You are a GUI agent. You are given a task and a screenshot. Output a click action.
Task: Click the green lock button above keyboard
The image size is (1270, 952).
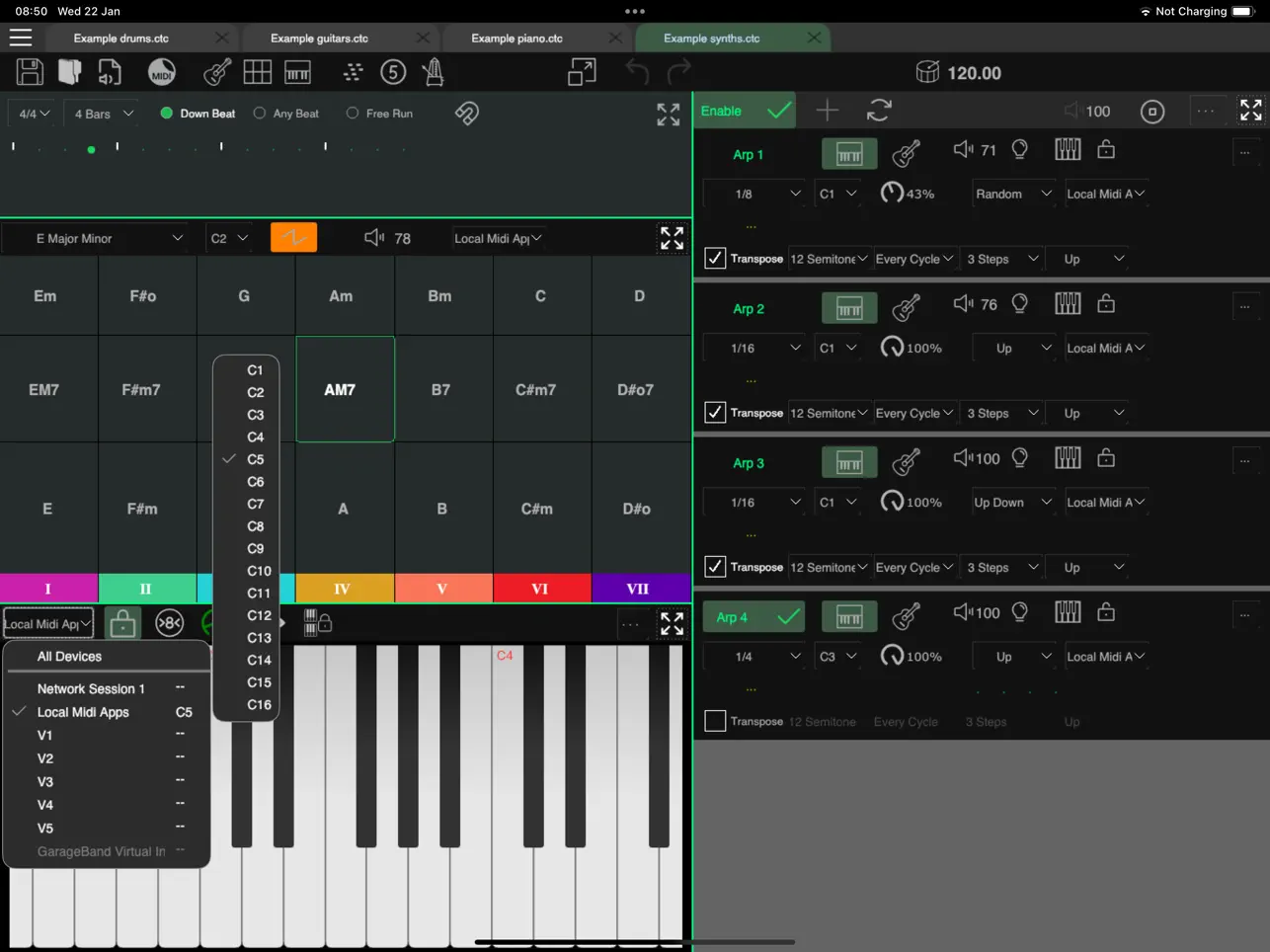[x=122, y=623]
